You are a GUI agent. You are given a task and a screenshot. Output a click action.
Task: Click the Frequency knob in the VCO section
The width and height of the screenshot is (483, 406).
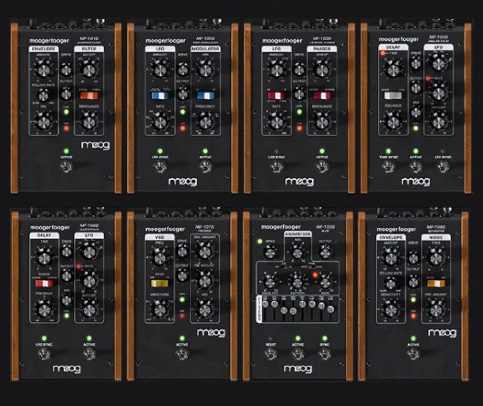160,257
